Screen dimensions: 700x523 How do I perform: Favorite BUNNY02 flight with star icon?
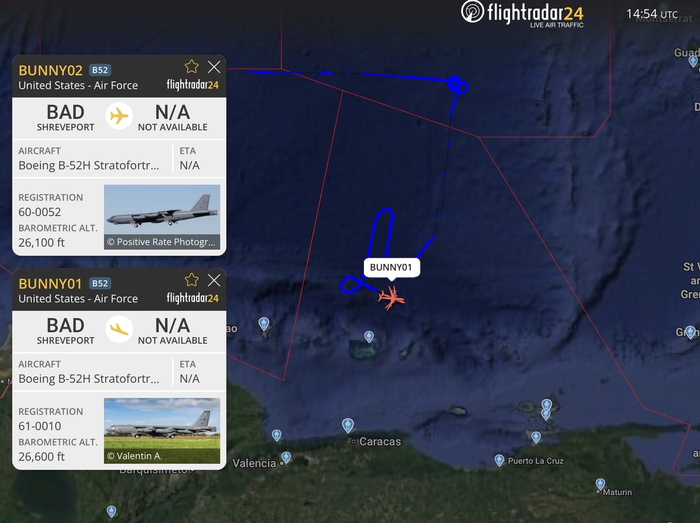click(192, 66)
